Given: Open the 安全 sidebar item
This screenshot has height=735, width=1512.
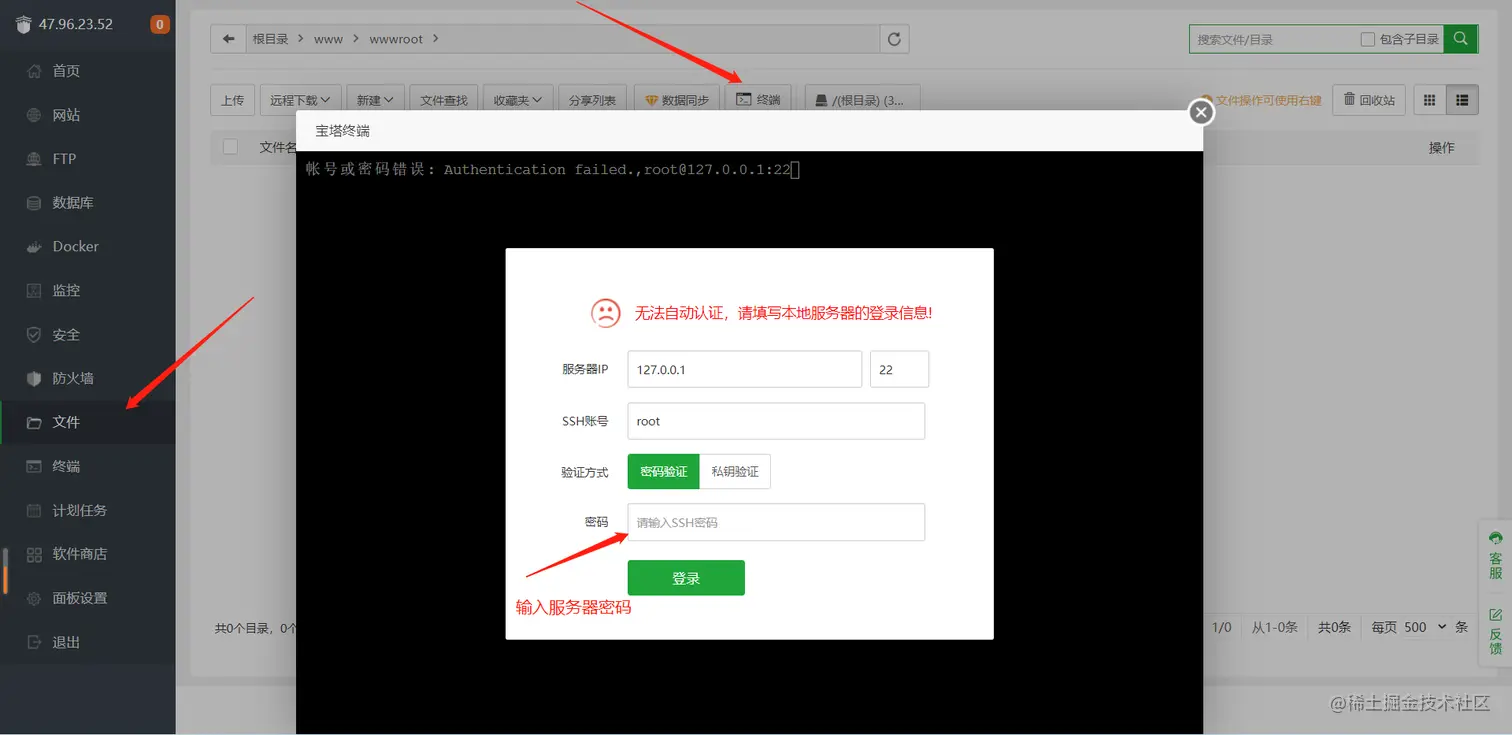Looking at the screenshot, I should 87,335.
